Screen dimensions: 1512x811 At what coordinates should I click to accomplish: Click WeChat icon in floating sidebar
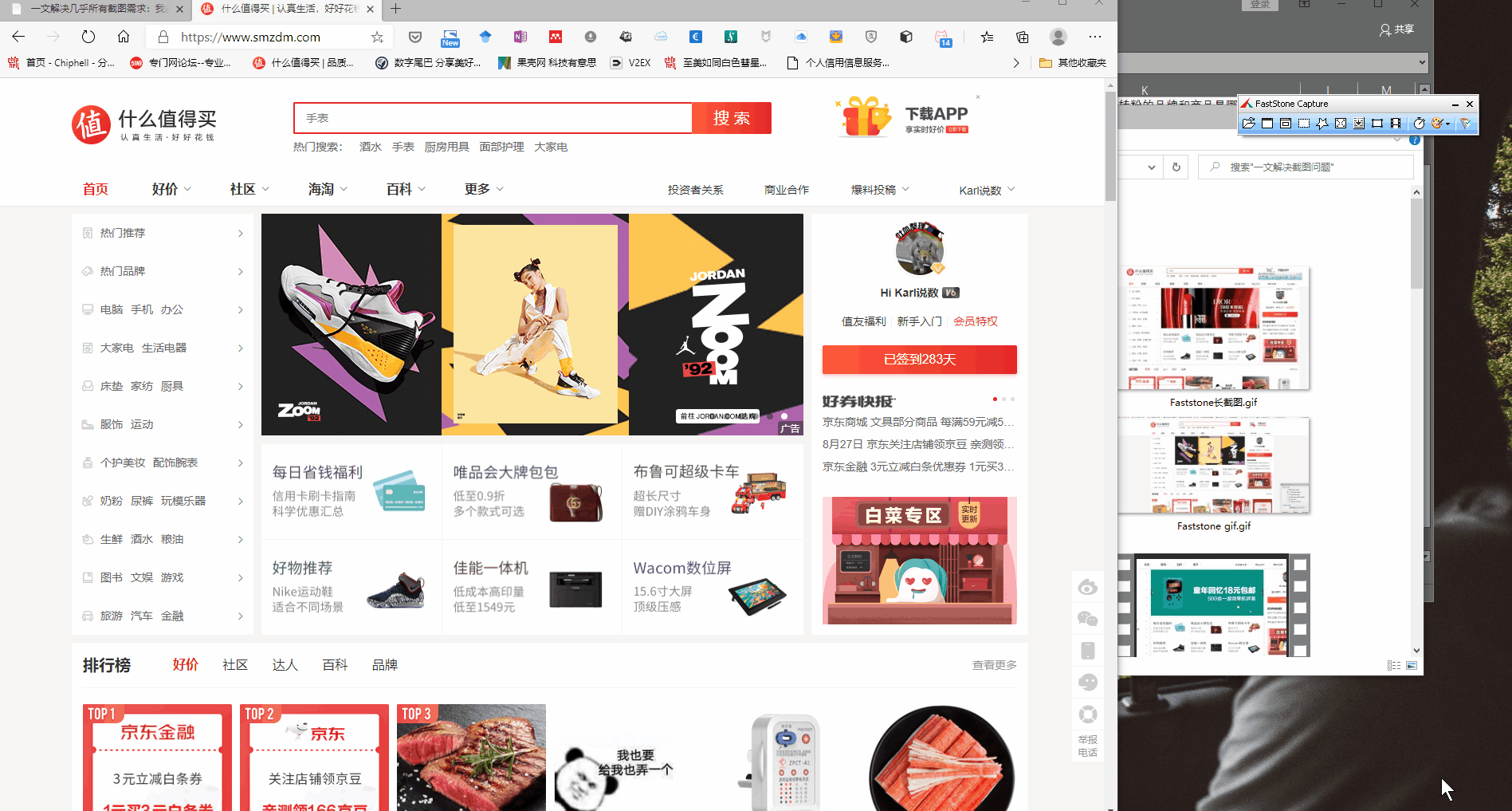pos(1088,619)
